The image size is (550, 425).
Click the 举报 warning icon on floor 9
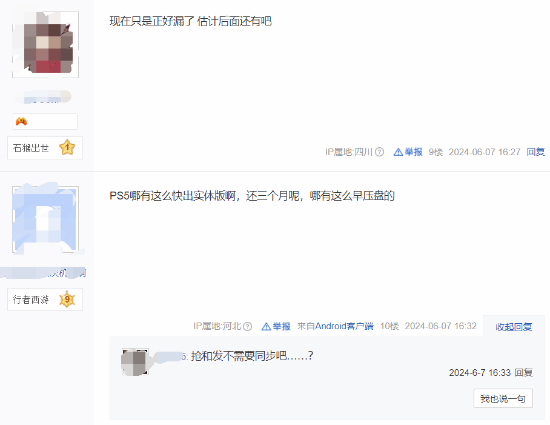click(398, 152)
